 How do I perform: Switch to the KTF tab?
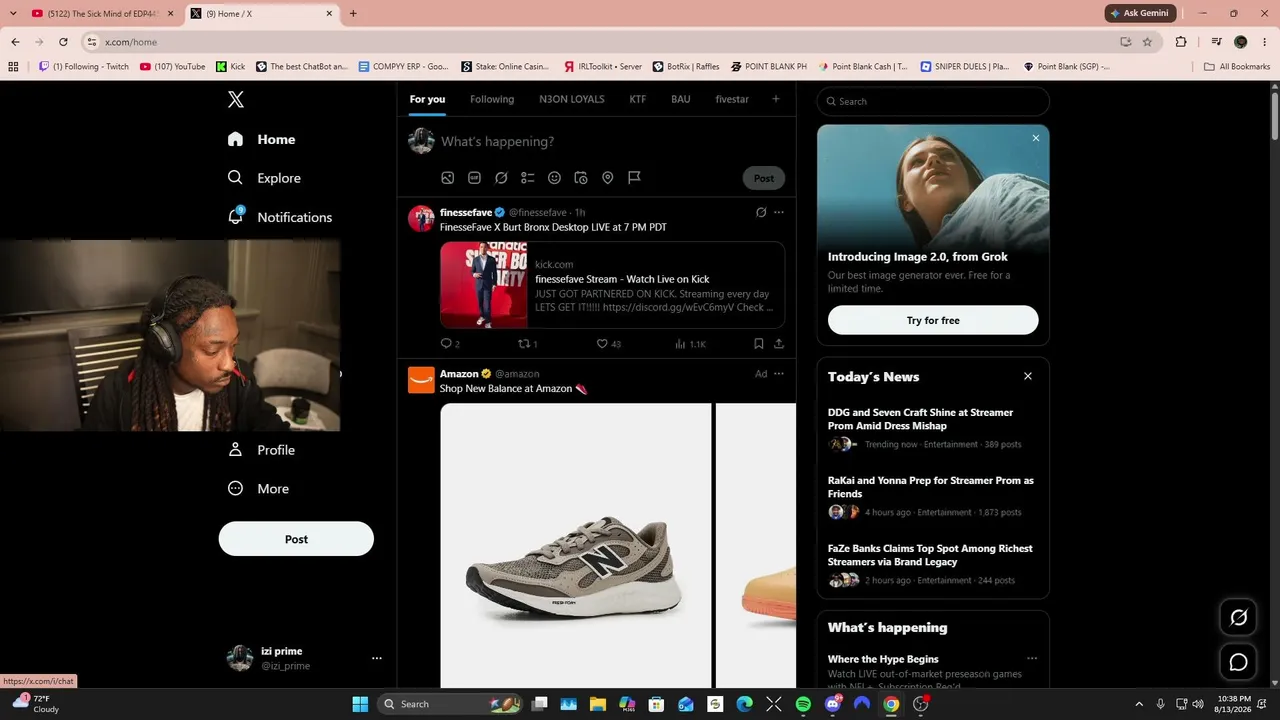[x=638, y=99]
